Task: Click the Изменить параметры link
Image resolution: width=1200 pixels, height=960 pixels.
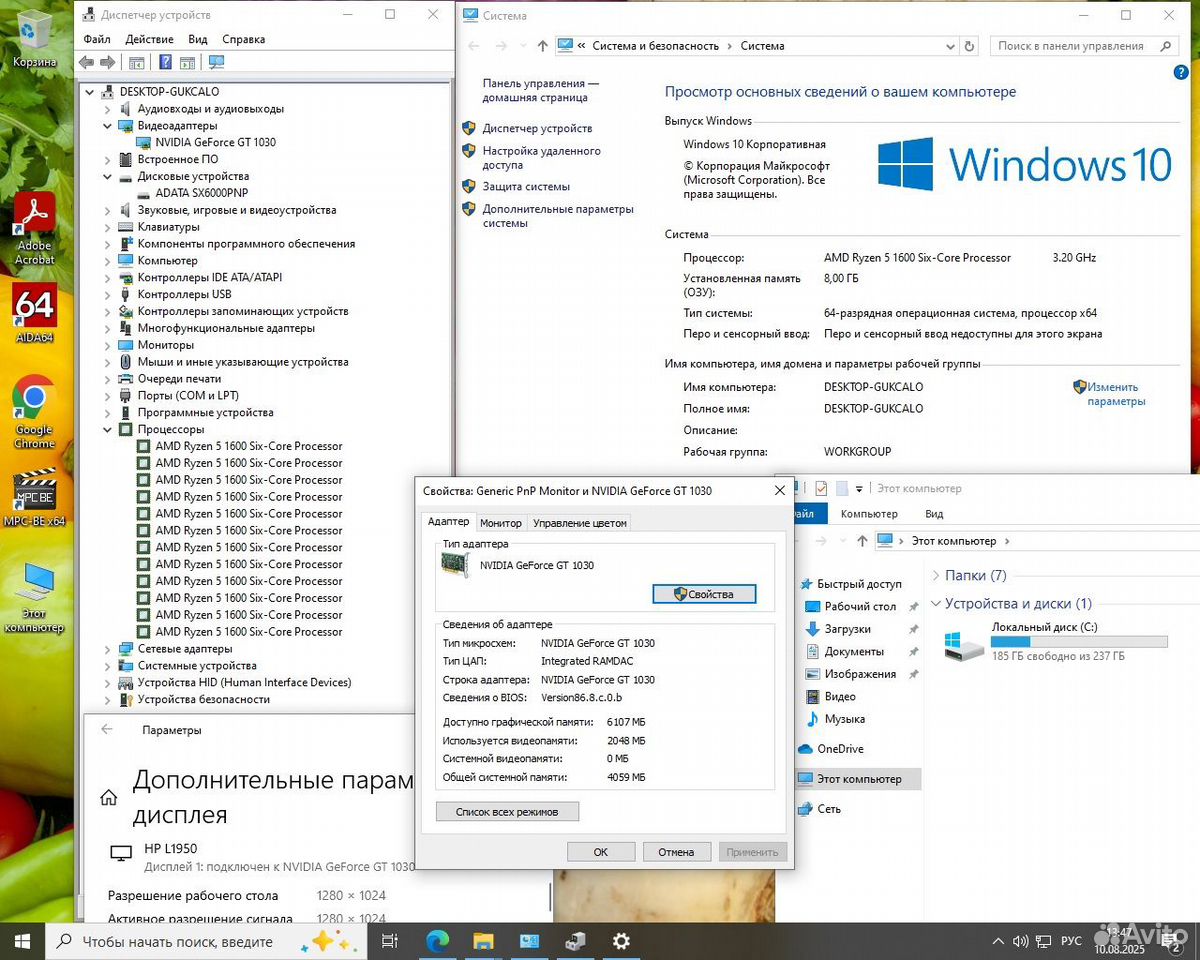Action: coord(1116,394)
